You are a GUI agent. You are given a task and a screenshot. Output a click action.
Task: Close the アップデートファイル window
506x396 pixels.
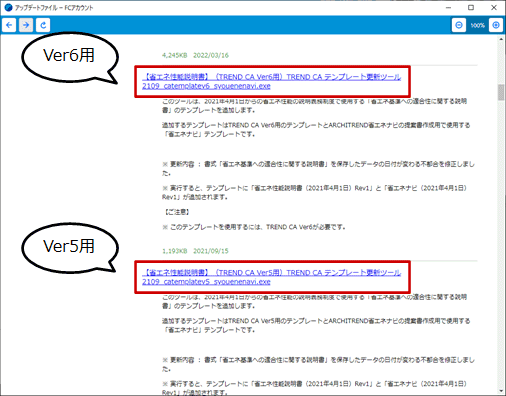point(494,7)
